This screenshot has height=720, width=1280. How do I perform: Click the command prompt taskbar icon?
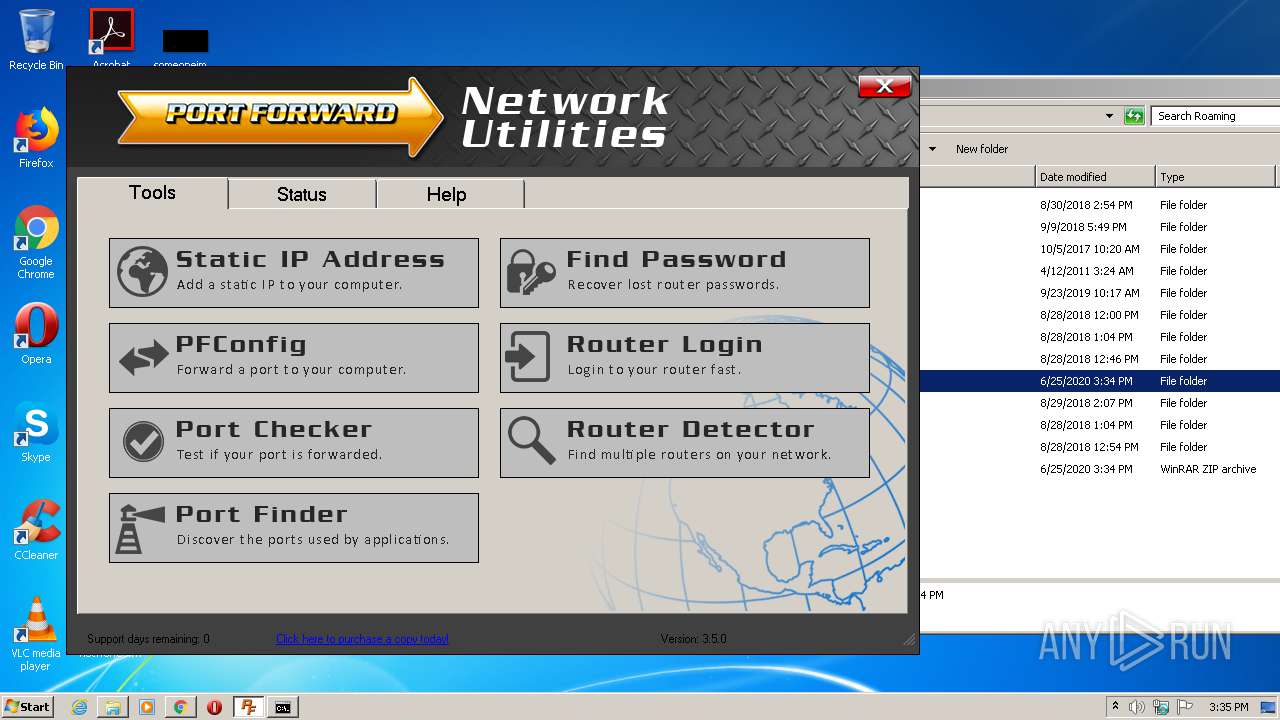pos(283,707)
